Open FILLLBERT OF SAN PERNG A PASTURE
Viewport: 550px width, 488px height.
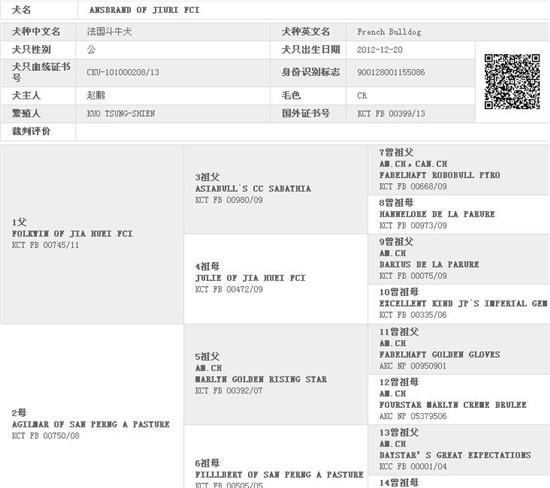point(279,475)
